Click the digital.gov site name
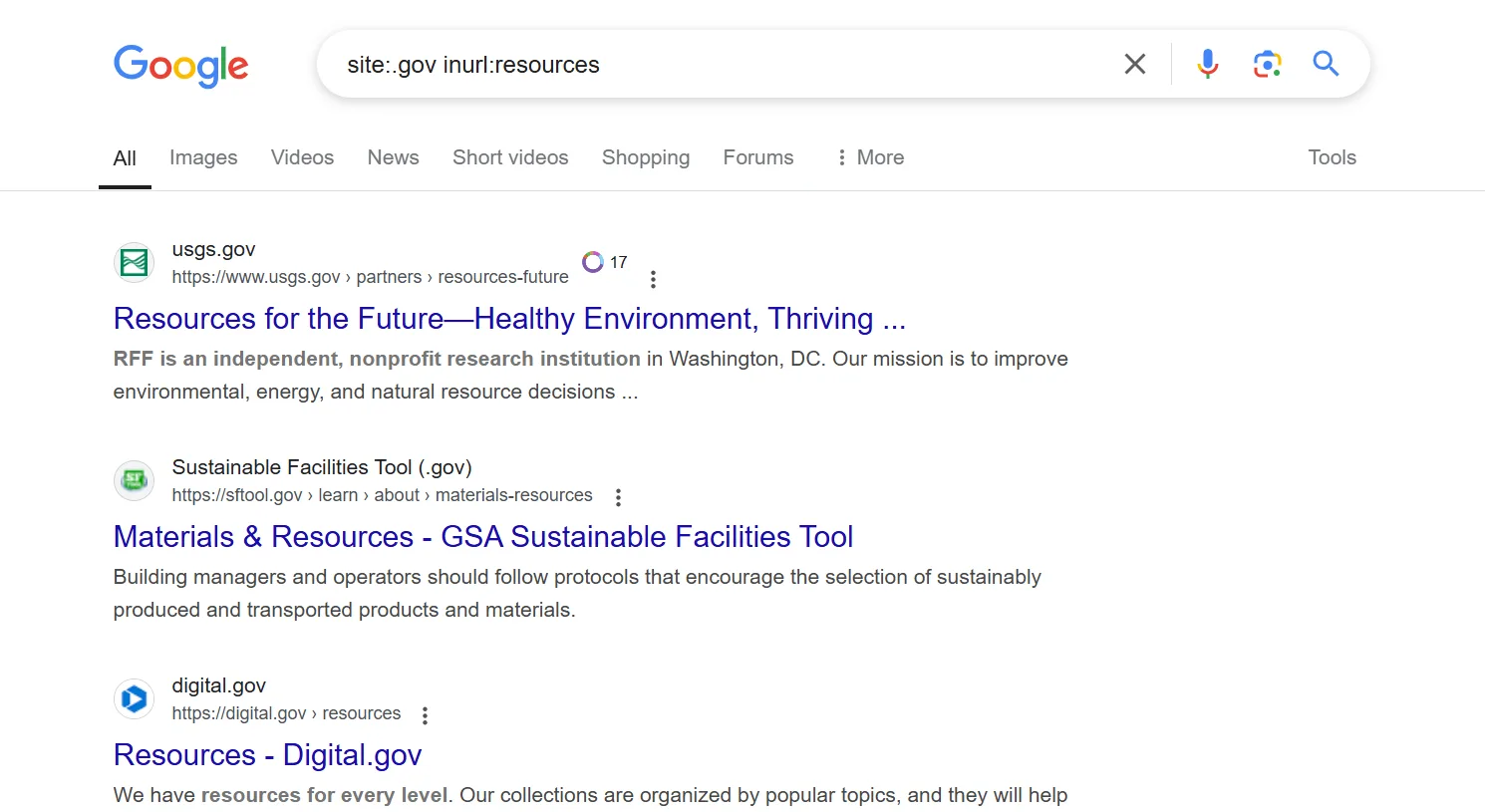The height and width of the screenshot is (812, 1485). (x=218, y=685)
